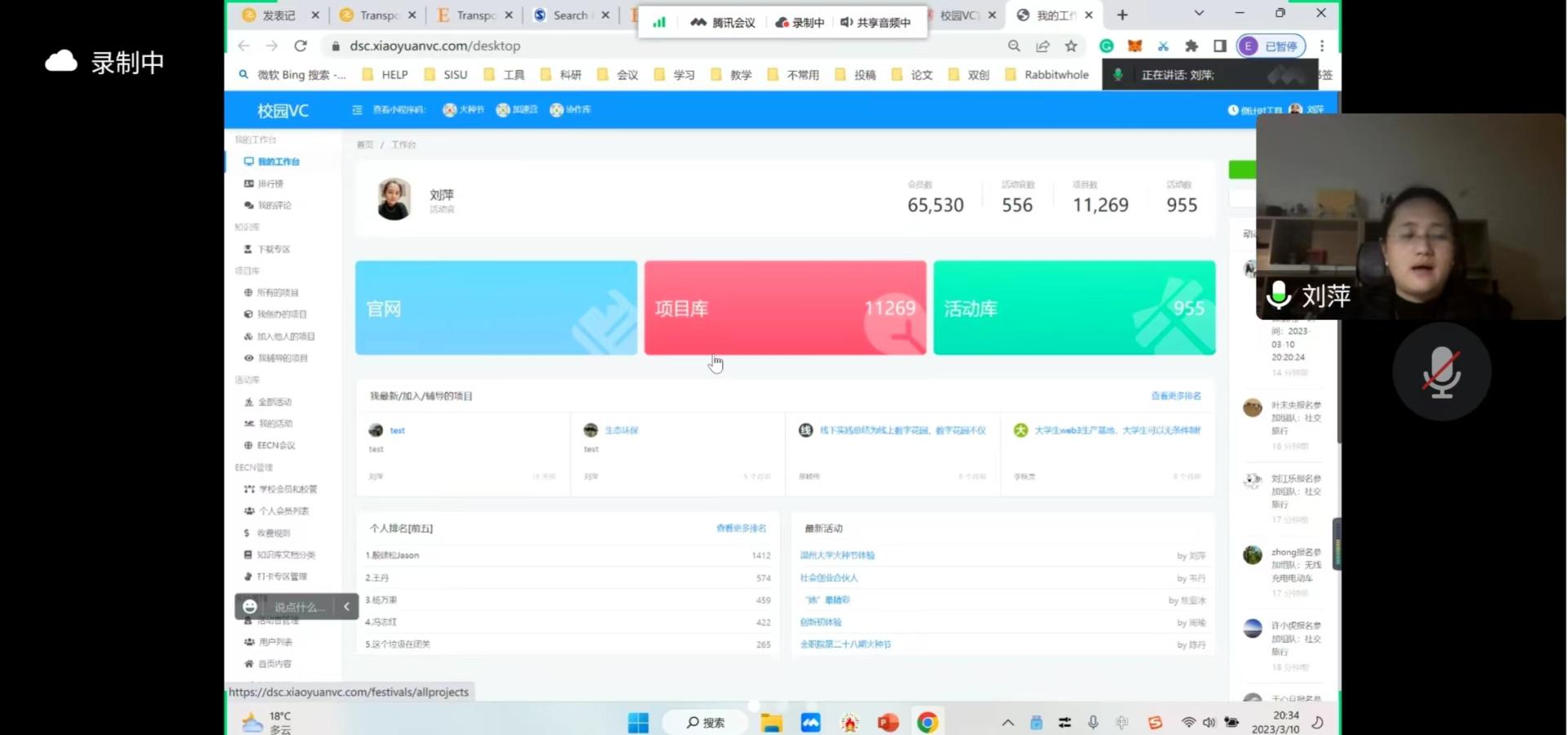Unmute the large red-slashed microphone button
This screenshot has height=735, width=1568.
click(1441, 372)
